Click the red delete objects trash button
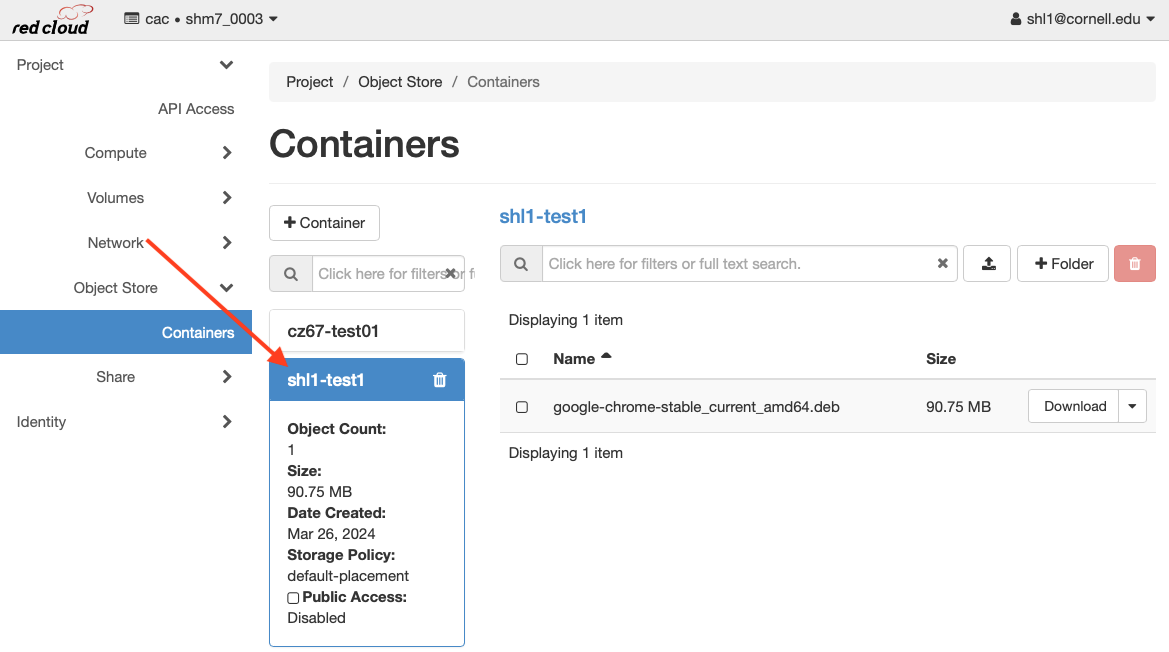The width and height of the screenshot is (1169, 652). click(1135, 264)
